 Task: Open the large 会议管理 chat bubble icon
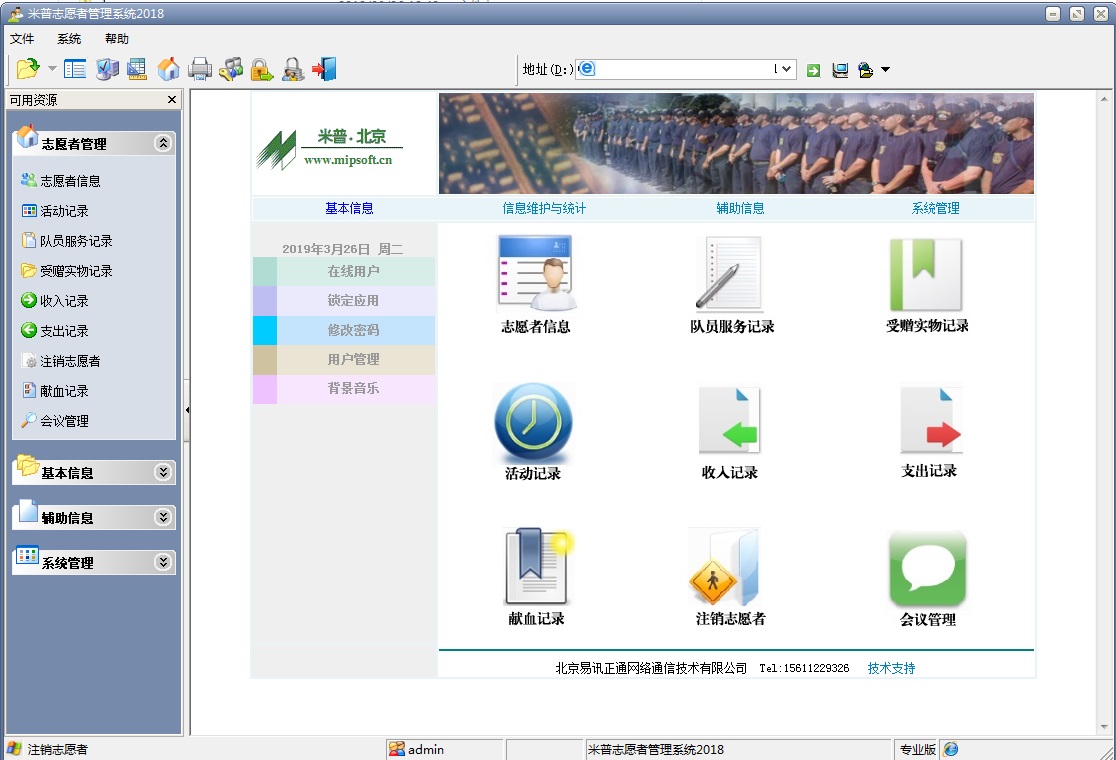coord(927,568)
